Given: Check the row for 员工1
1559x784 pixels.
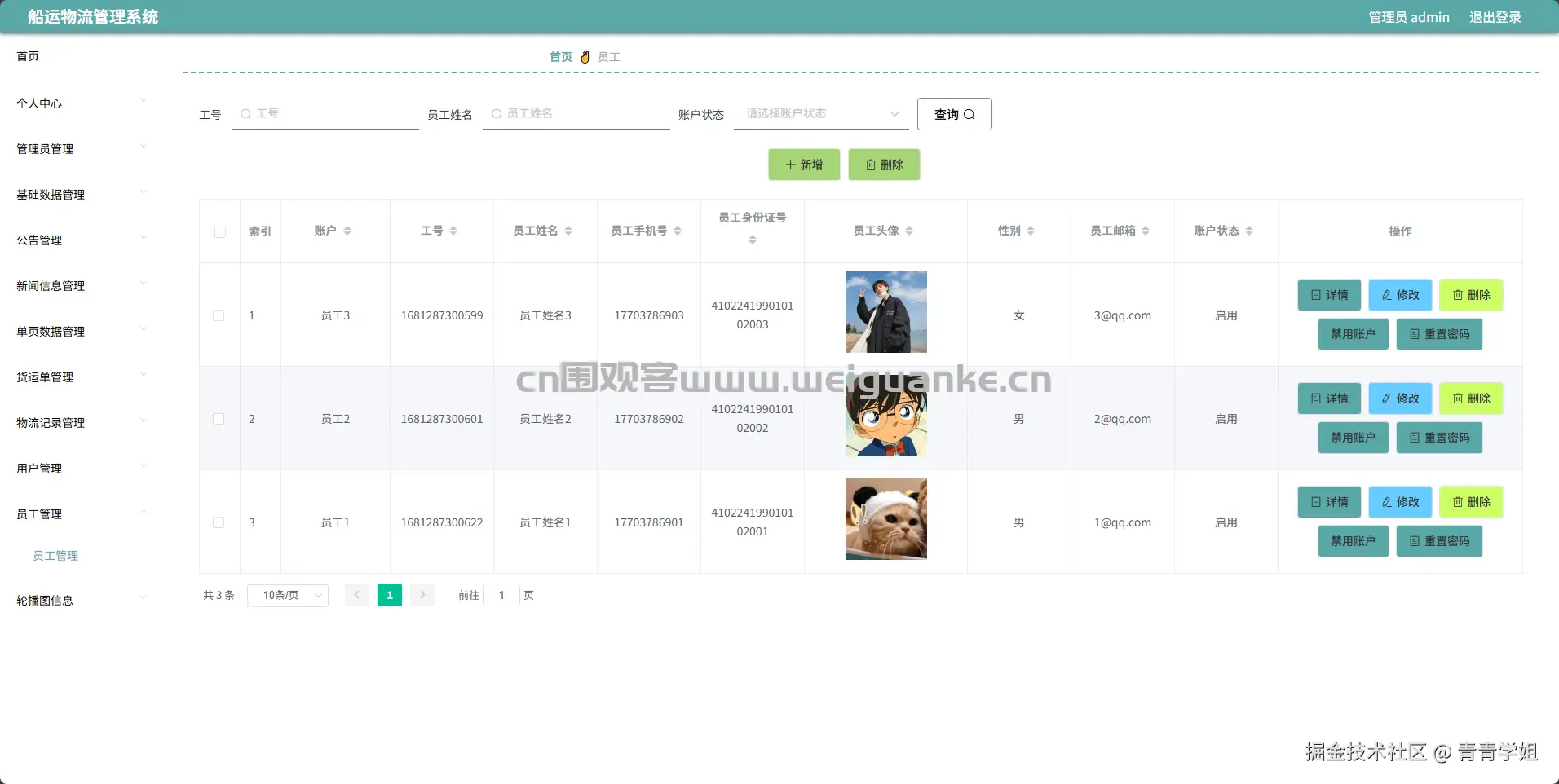Looking at the screenshot, I should [219, 522].
